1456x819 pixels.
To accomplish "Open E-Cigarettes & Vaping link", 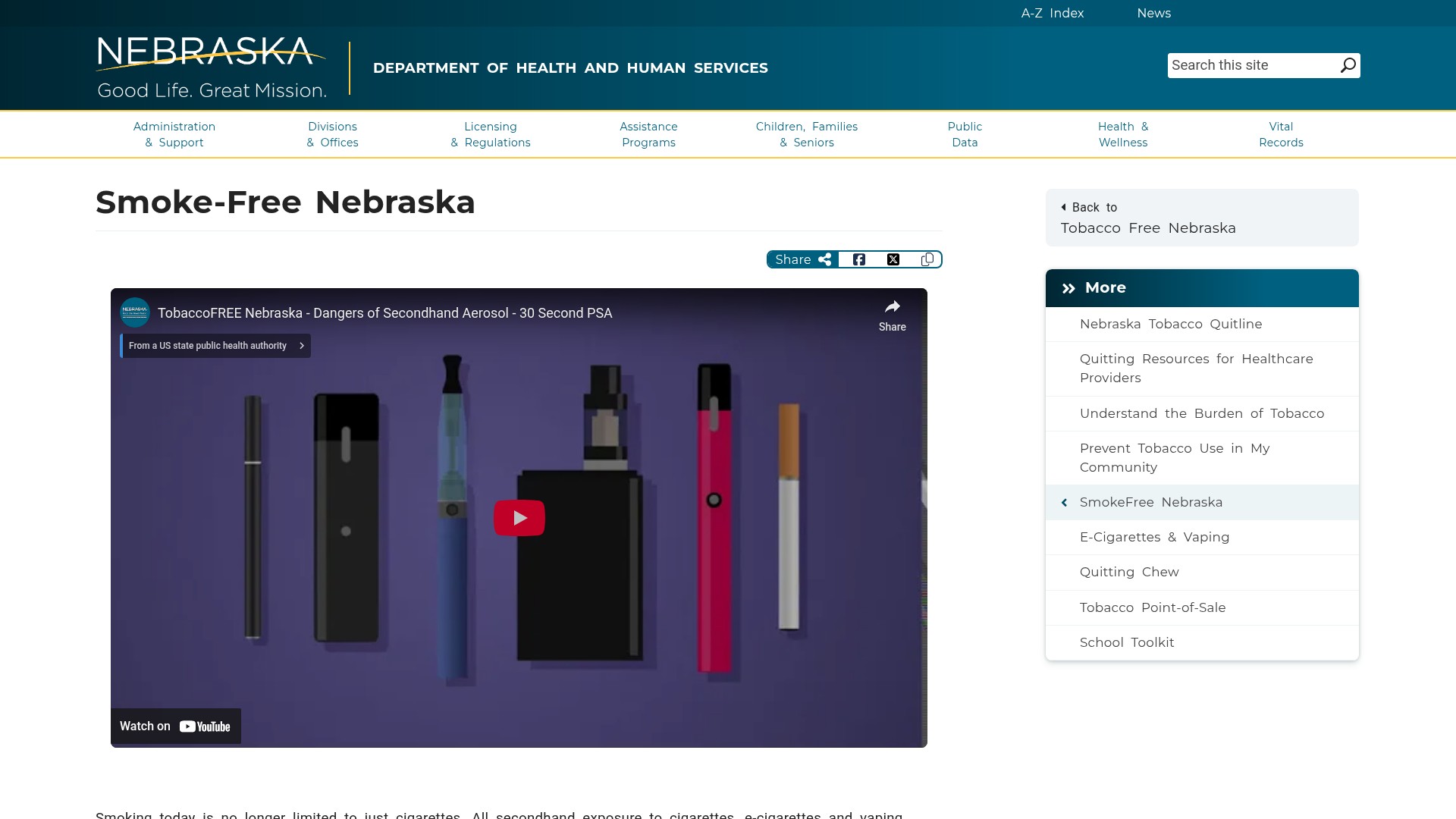I will (1202, 538).
